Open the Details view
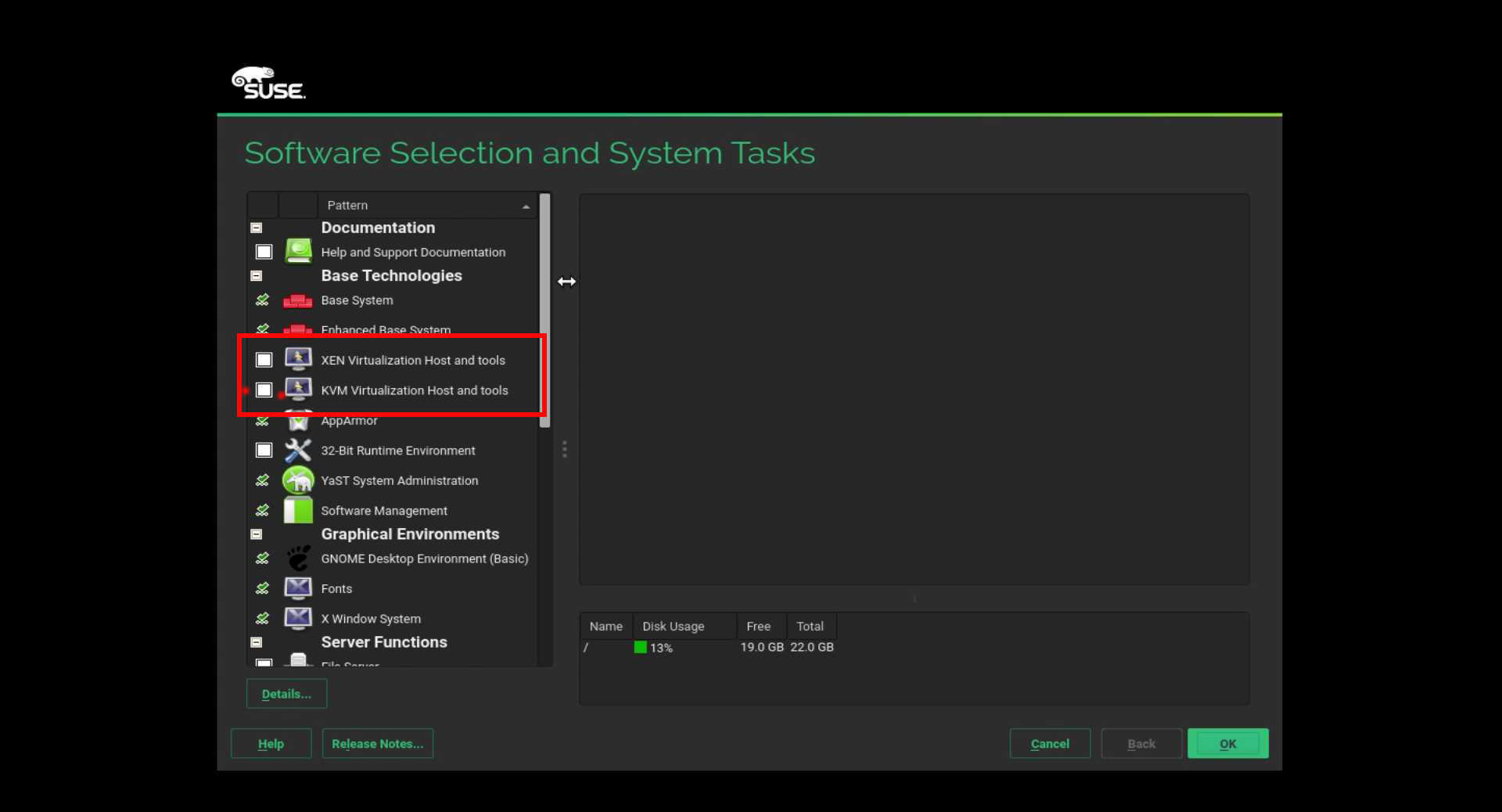Screen dimensions: 1502x812 click(x=286, y=694)
